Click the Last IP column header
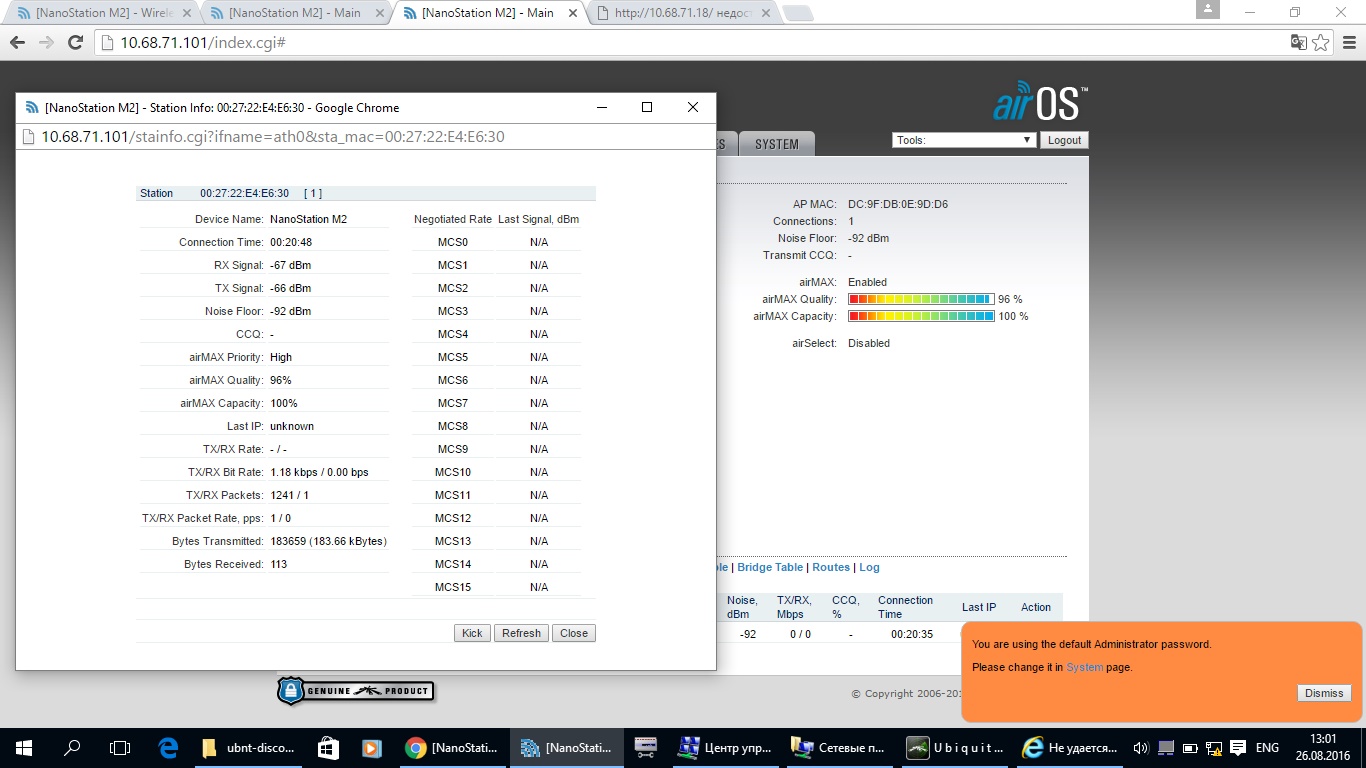 click(979, 607)
